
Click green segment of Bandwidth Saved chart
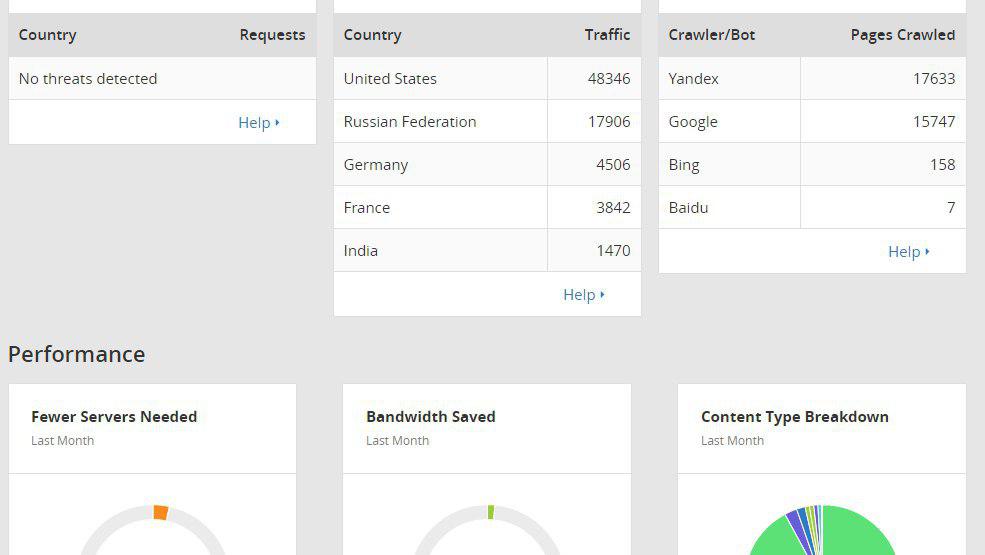point(491,511)
